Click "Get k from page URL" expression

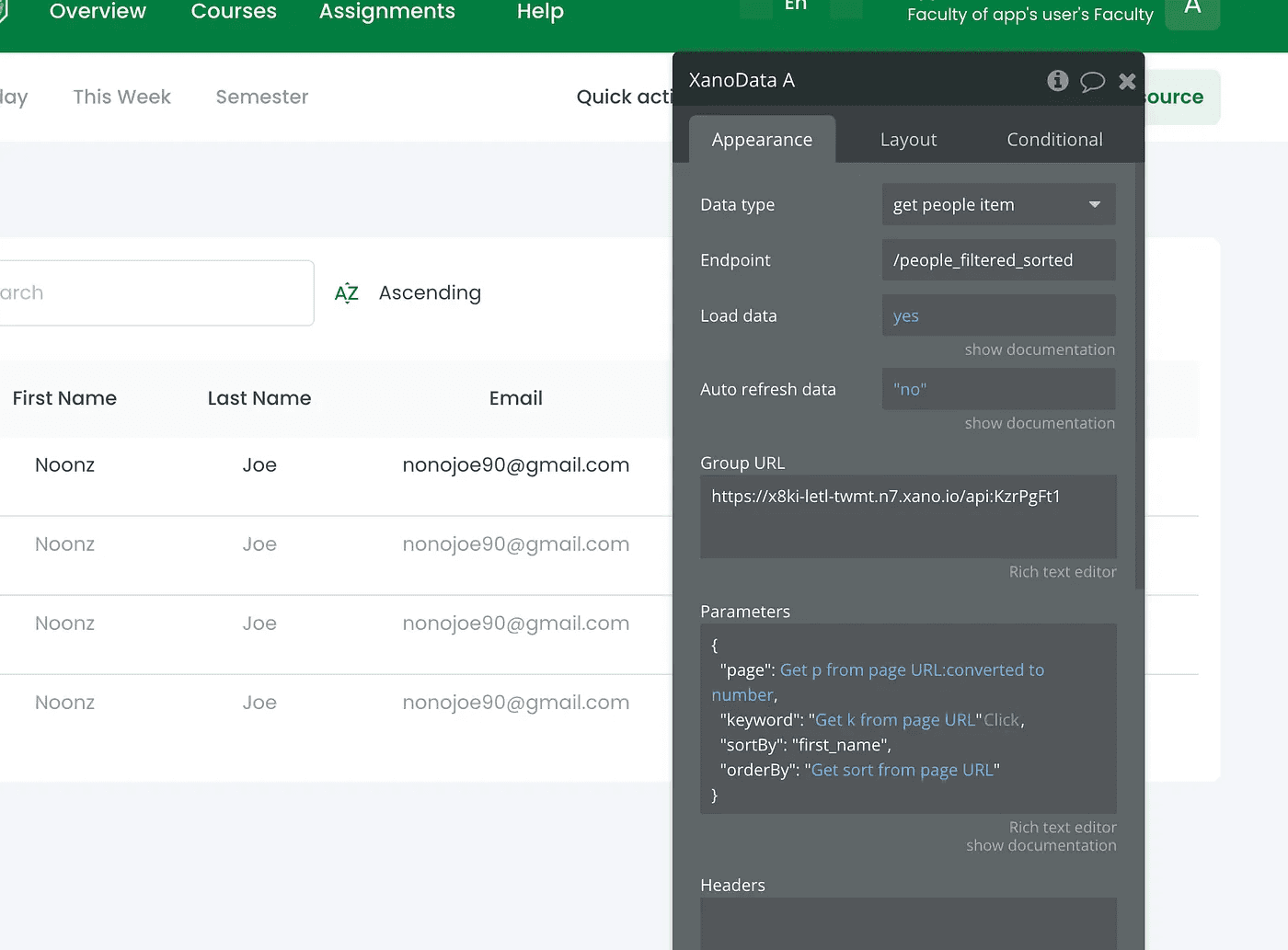895,720
